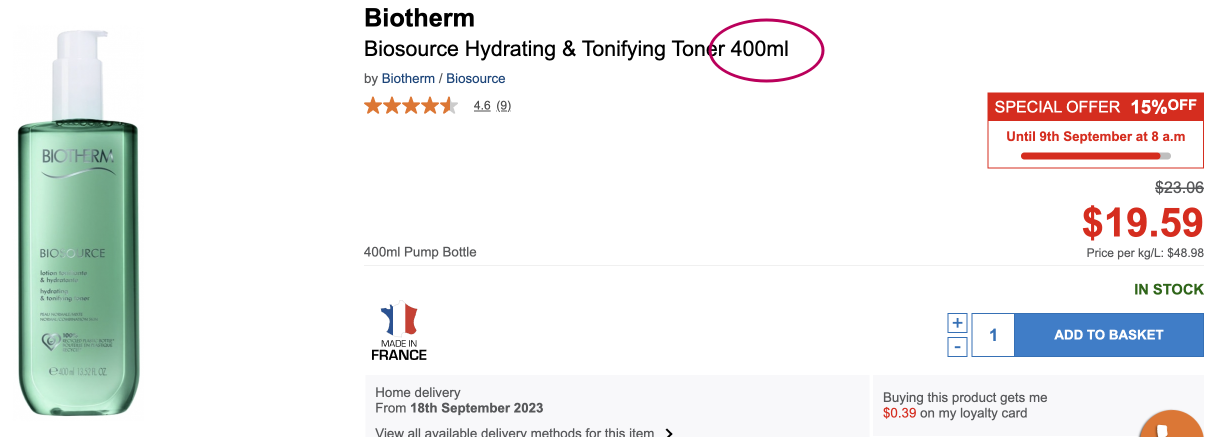The height and width of the screenshot is (437, 1209).
Task: Click the Special Offer 15% off badge
Action: [1095, 107]
